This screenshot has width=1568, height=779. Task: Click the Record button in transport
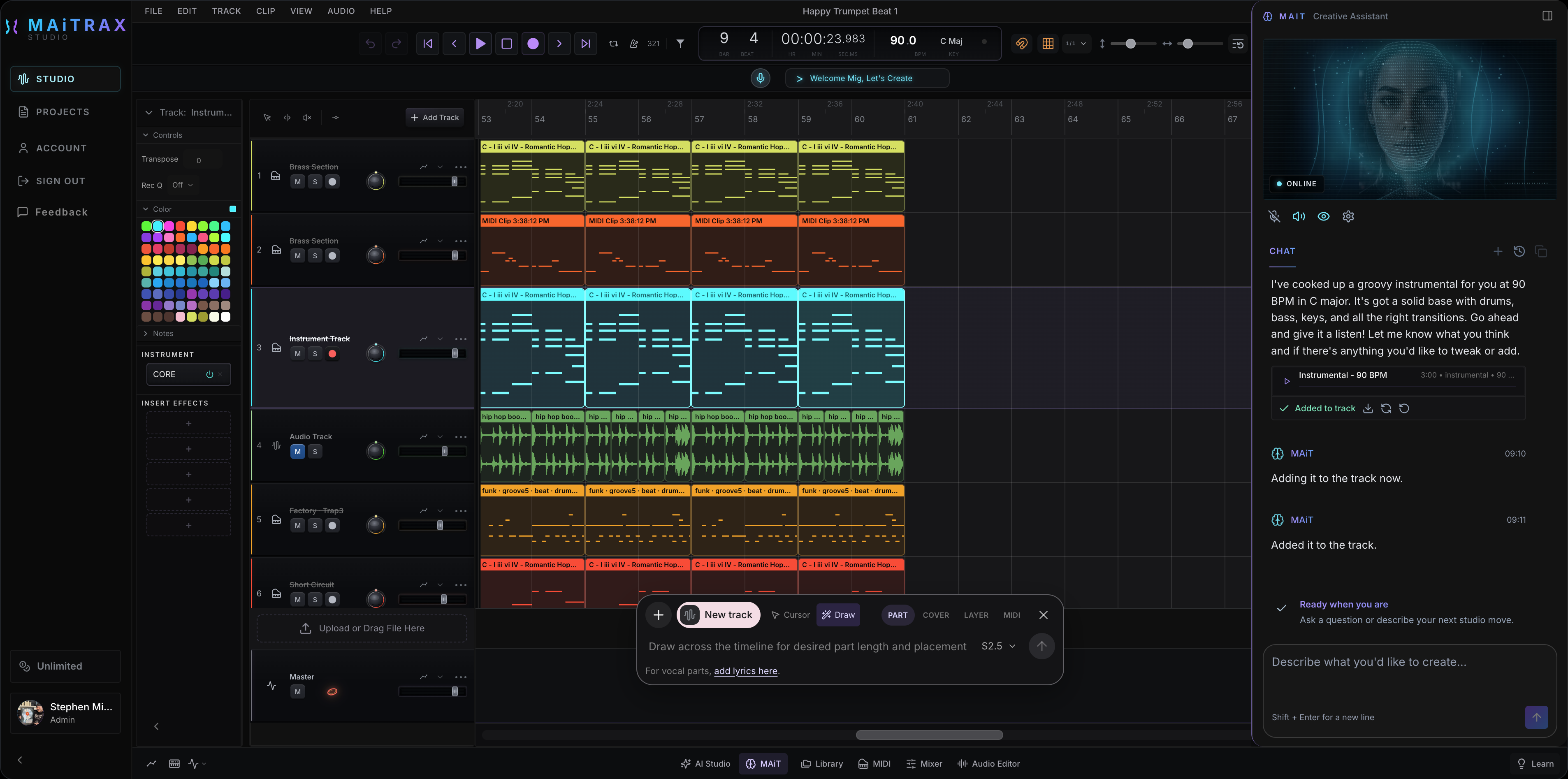[x=533, y=43]
